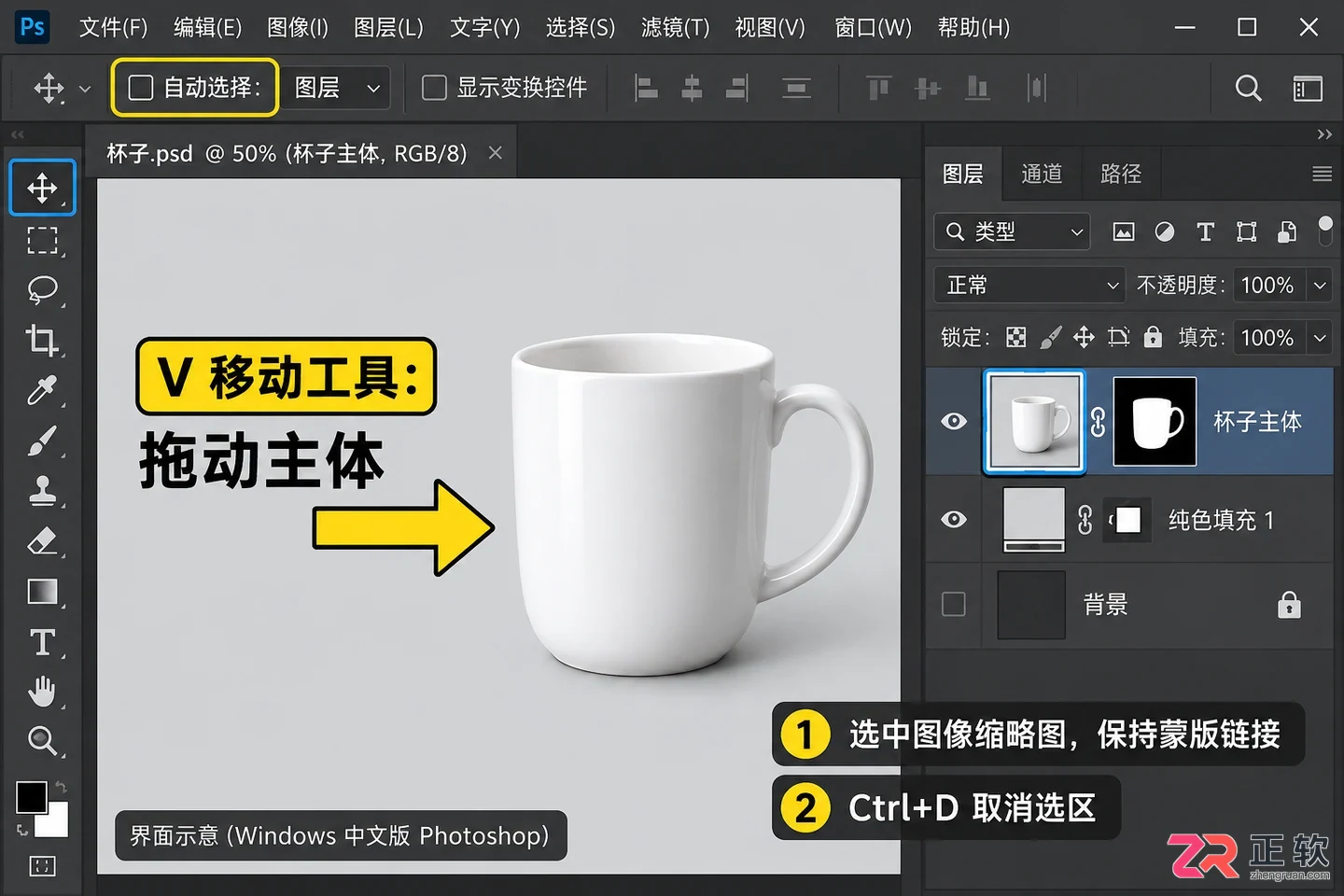Filter layers by adjustment layer icon
1344x896 pixels.
(1165, 231)
